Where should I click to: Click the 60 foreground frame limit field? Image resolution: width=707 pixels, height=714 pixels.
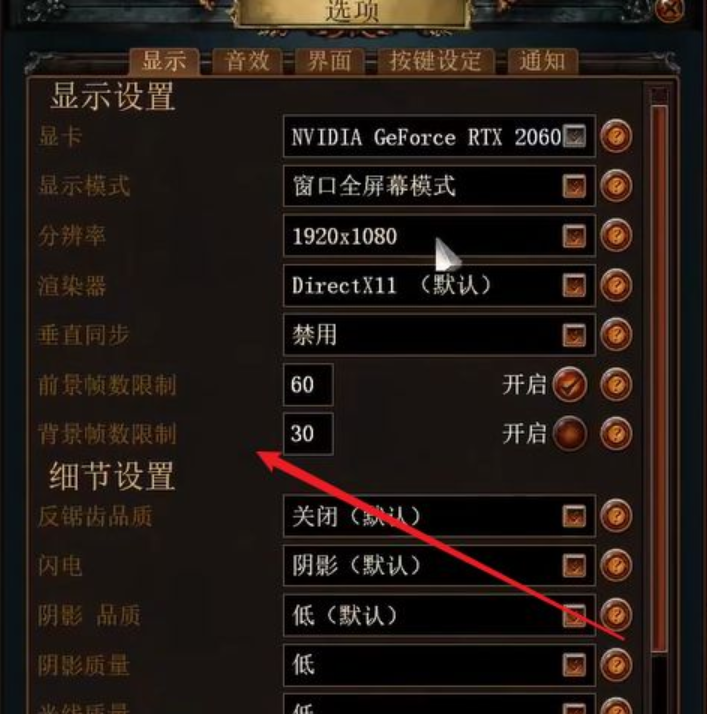308,385
